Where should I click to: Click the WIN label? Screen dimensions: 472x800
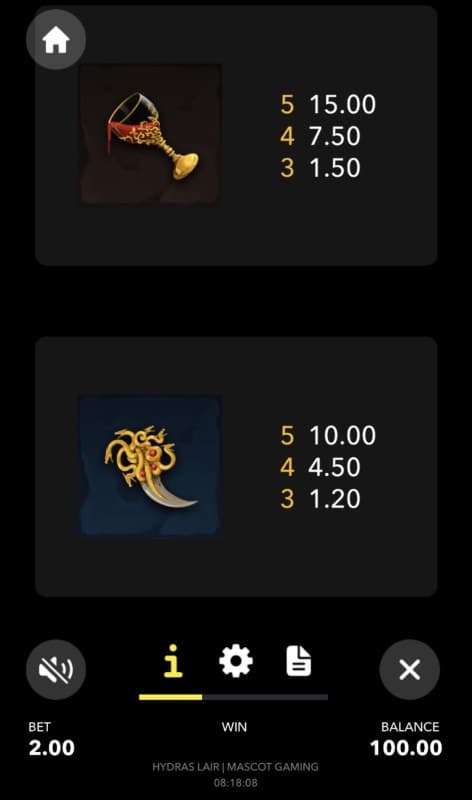(234, 727)
